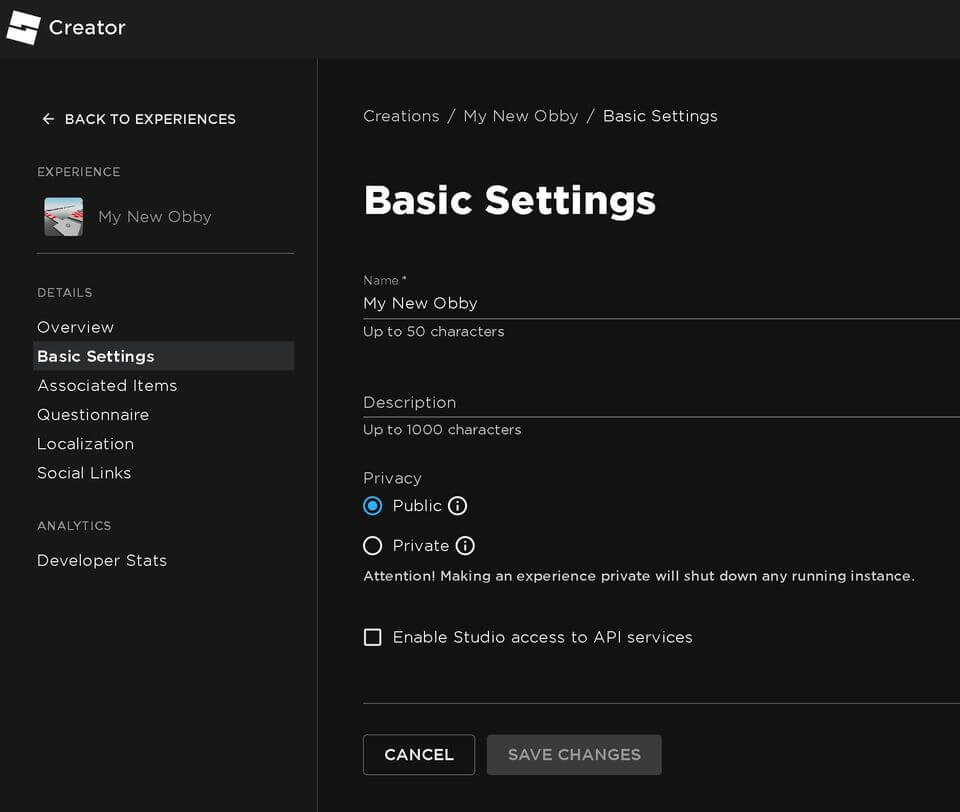
Task: Select Basic Settings in the sidebar
Action: click(96, 356)
